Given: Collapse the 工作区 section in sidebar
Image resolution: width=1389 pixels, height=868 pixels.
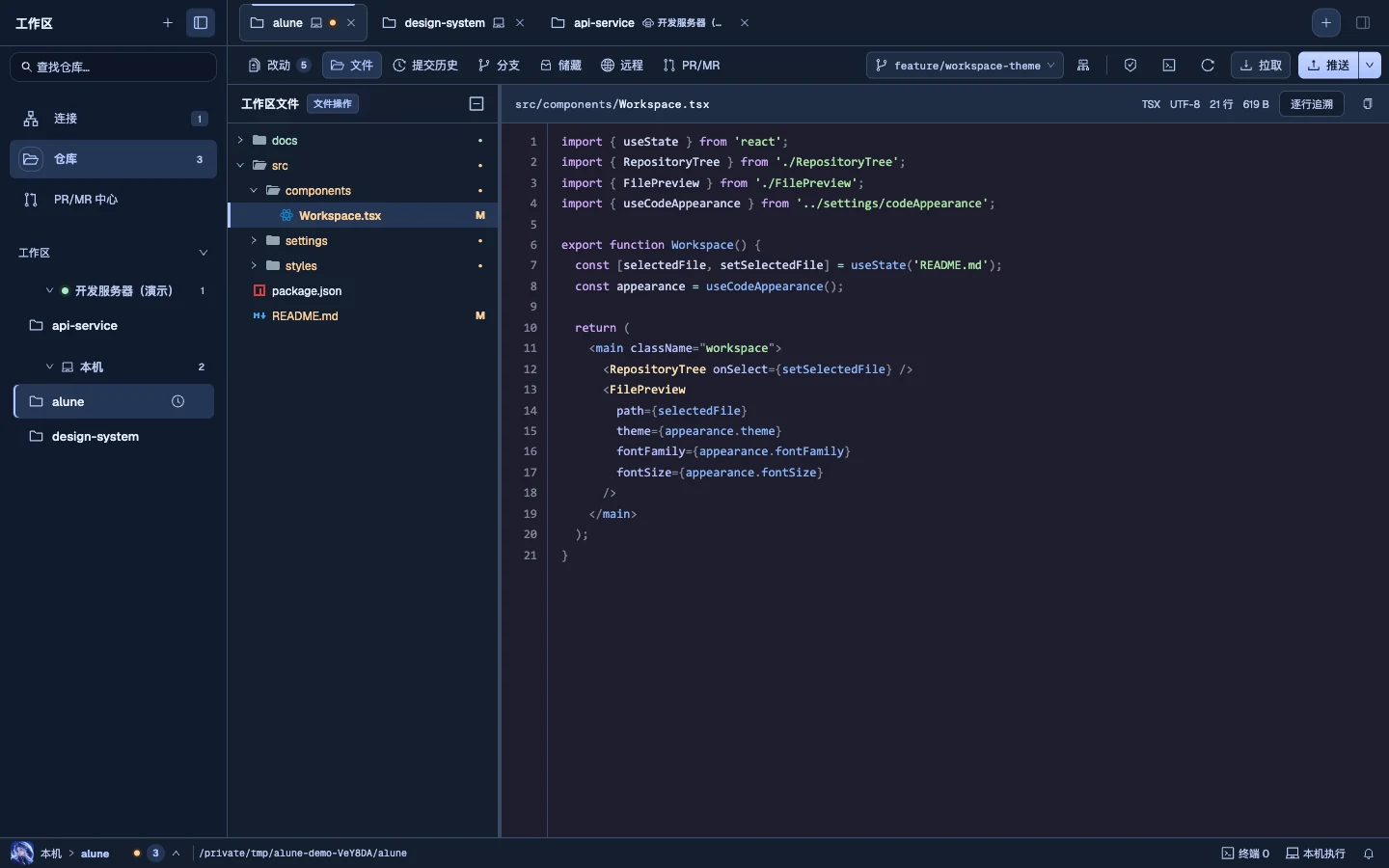Looking at the screenshot, I should point(204,253).
